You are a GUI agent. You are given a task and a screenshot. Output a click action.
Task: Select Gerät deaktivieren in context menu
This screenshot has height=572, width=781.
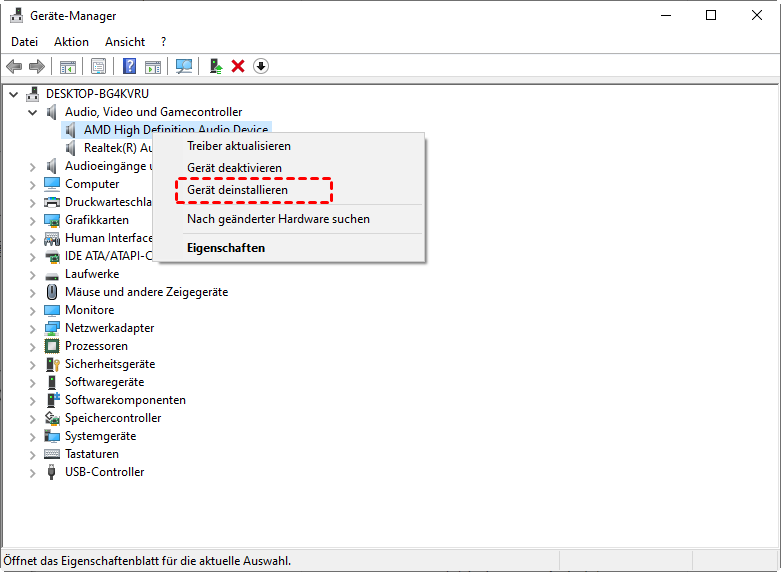(x=234, y=168)
